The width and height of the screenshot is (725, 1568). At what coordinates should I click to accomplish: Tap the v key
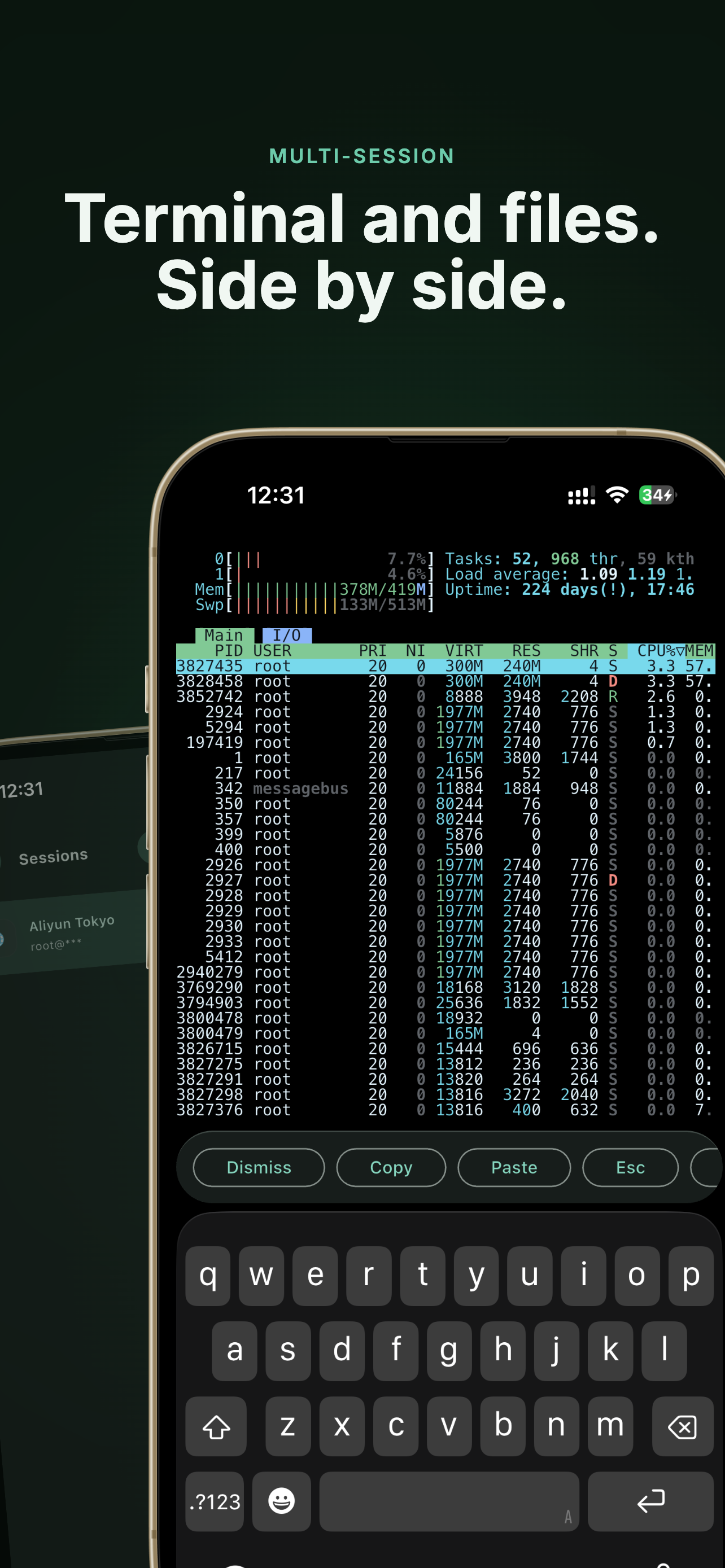tap(449, 1426)
